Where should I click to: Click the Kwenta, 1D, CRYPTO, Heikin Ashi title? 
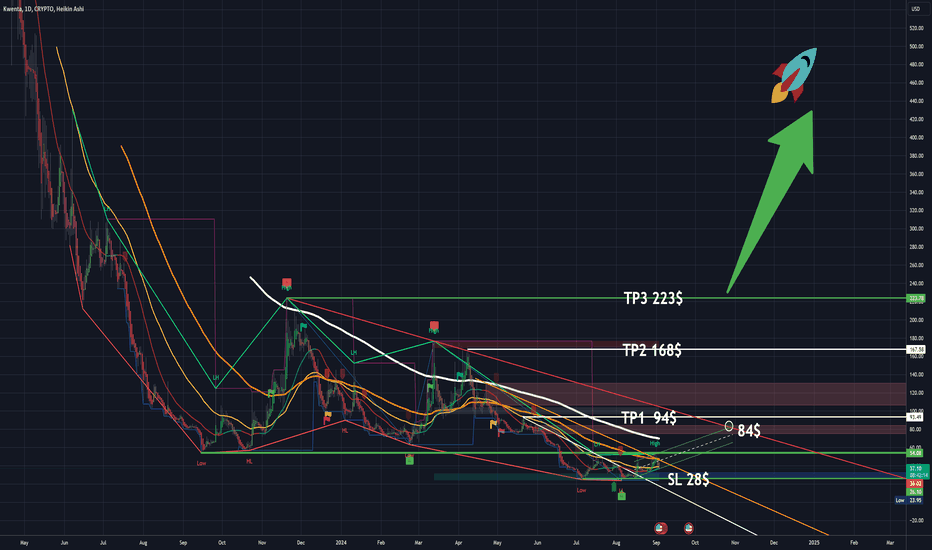point(43,9)
